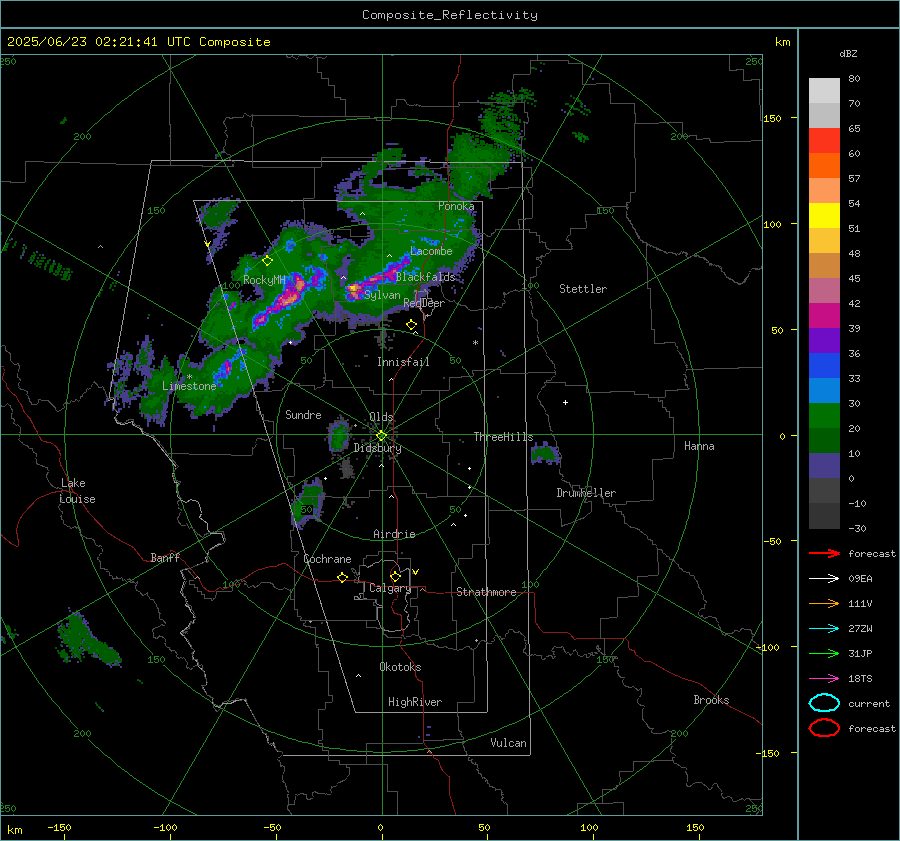Click the cyan 'current' ellipse legend icon
Image resolution: width=900 pixels, height=841 pixels.
pos(824,703)
